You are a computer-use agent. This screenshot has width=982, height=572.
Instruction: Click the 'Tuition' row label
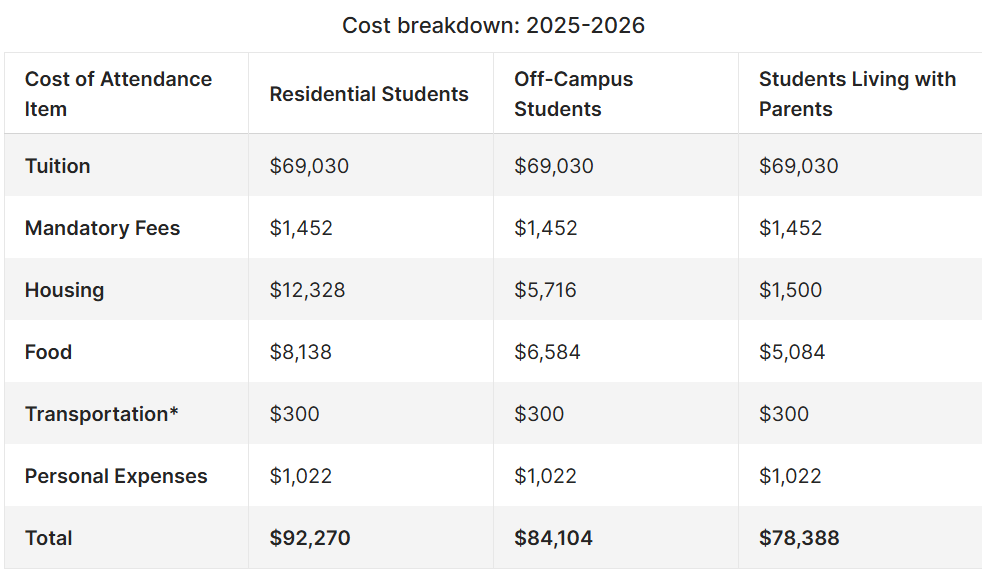[58, 166]
